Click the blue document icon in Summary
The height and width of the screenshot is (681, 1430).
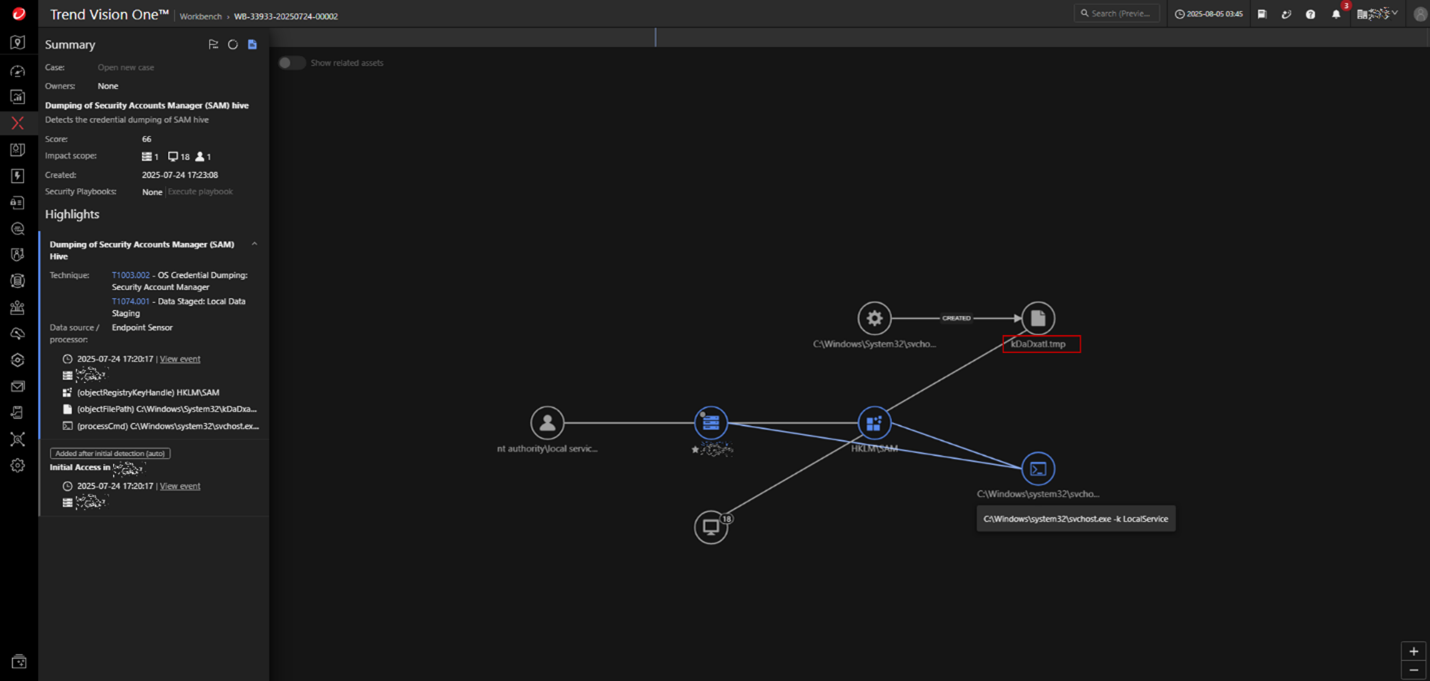(x=252, y=45)
